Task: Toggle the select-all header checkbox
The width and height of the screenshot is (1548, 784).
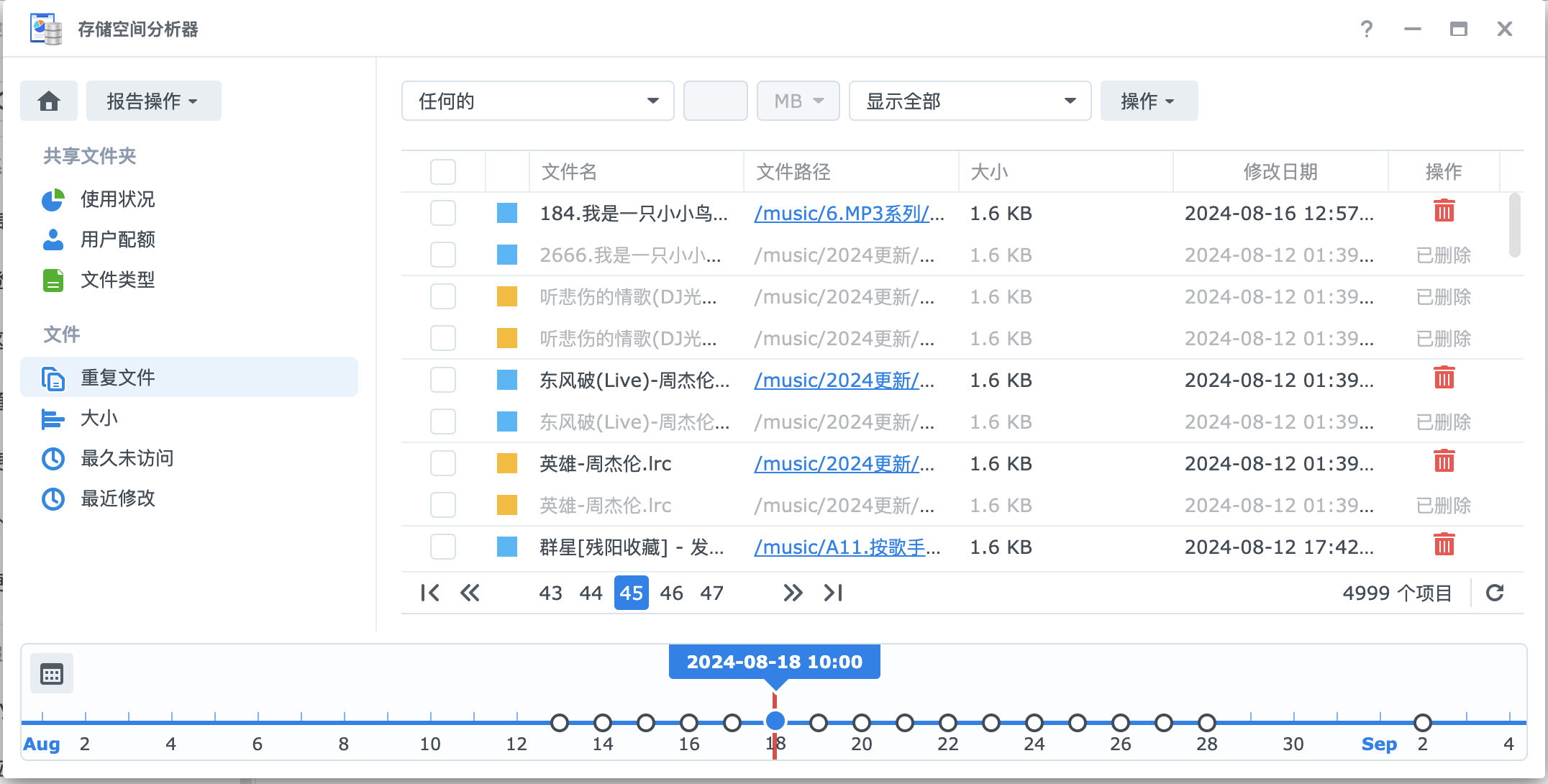Action: tap(443, 172)
